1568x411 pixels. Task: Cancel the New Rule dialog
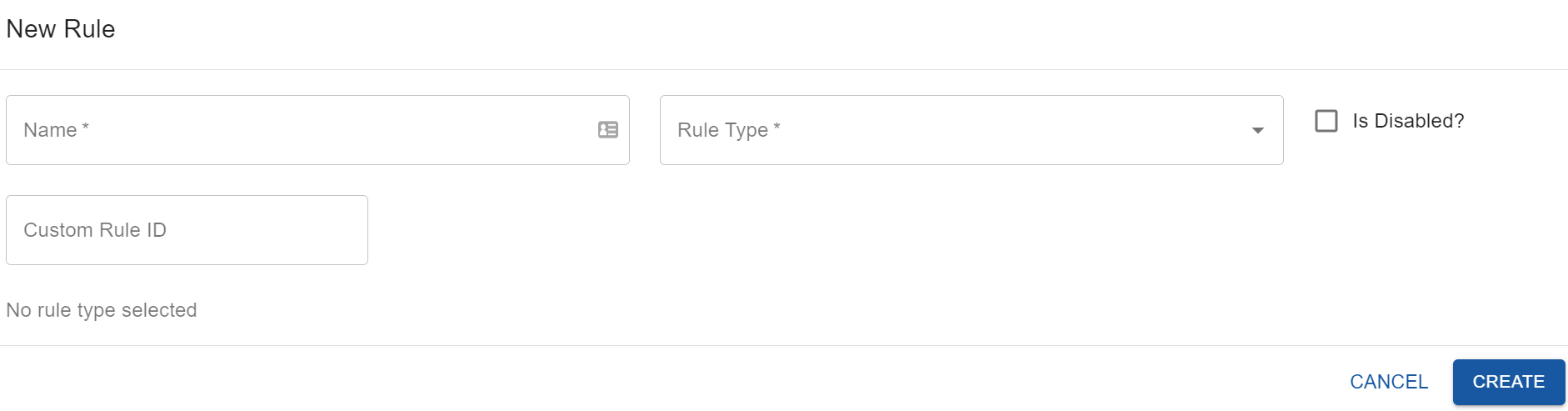click(1388, 382)
